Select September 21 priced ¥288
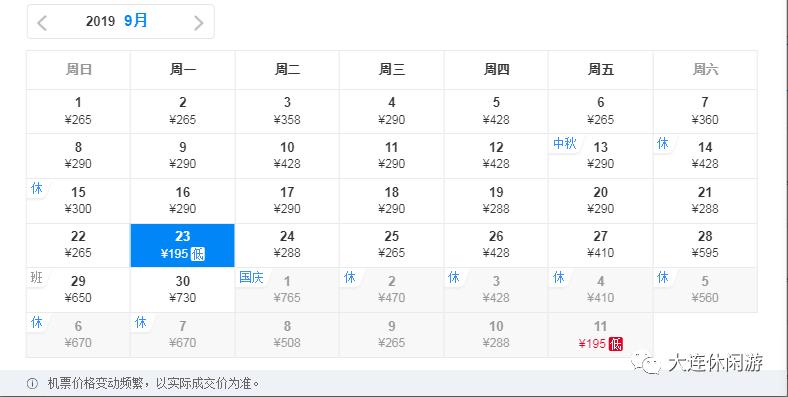Image resolution: width=788 pixels, height=397 pixels. [x=705, y=201]
